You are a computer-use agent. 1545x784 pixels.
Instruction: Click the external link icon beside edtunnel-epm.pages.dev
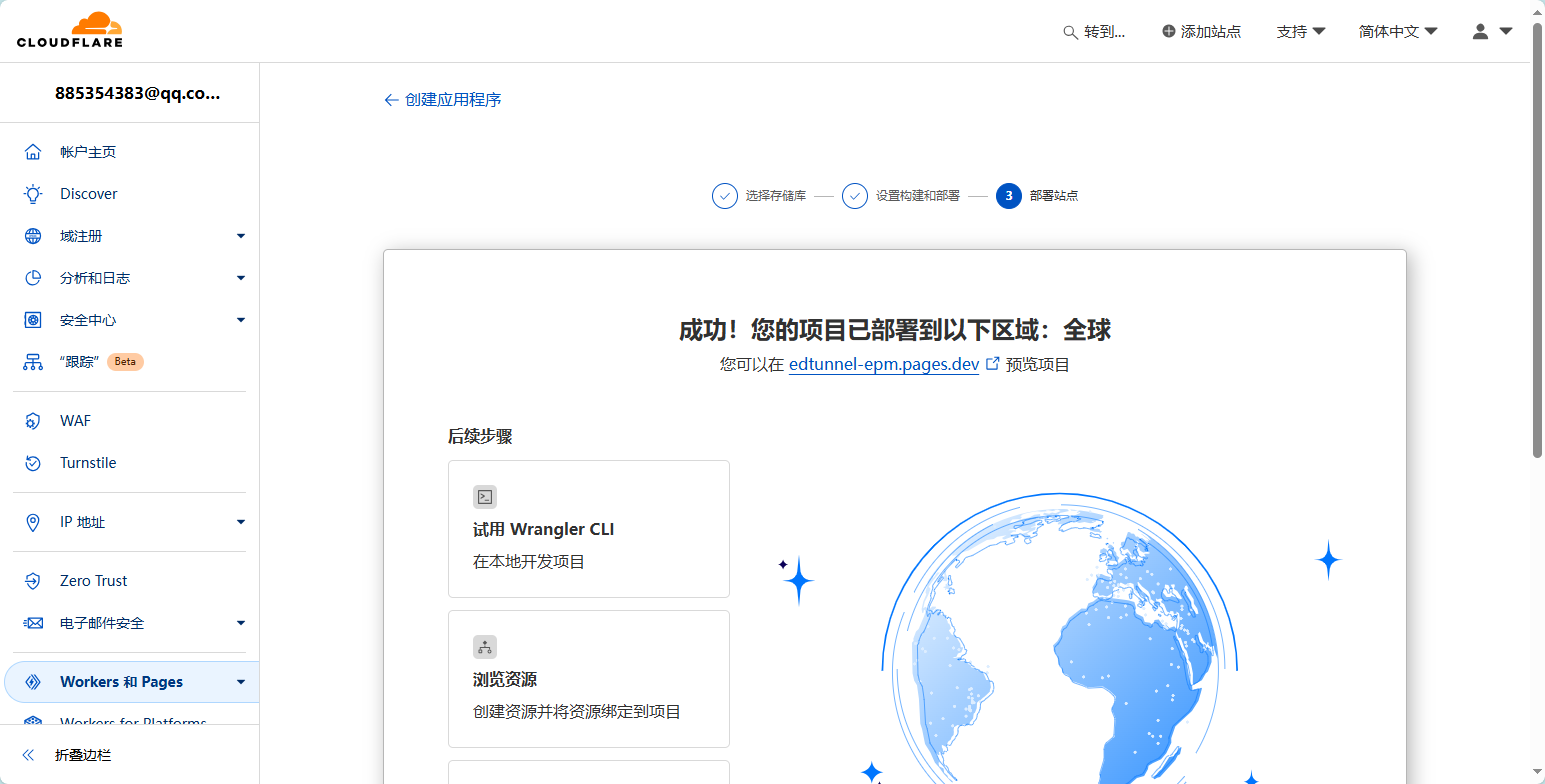[x=993, y=364]
